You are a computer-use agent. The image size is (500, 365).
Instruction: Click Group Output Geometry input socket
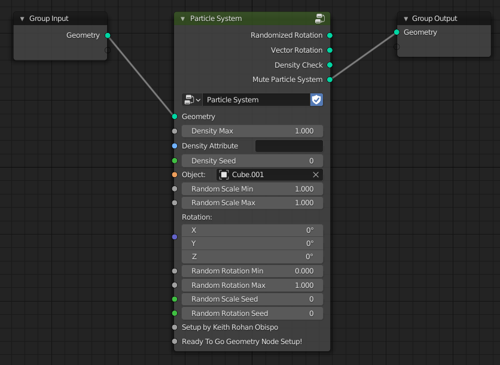click(x=397, y=32)
